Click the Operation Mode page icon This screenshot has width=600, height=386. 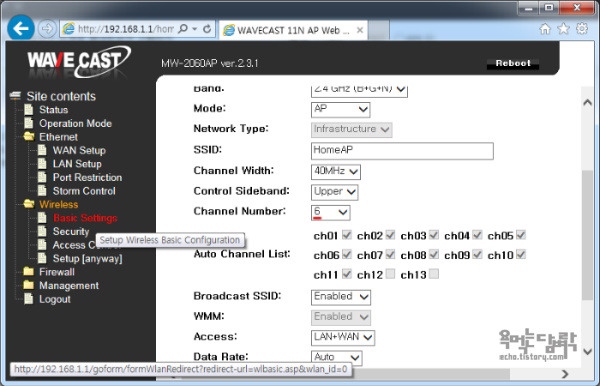[29, 123]
